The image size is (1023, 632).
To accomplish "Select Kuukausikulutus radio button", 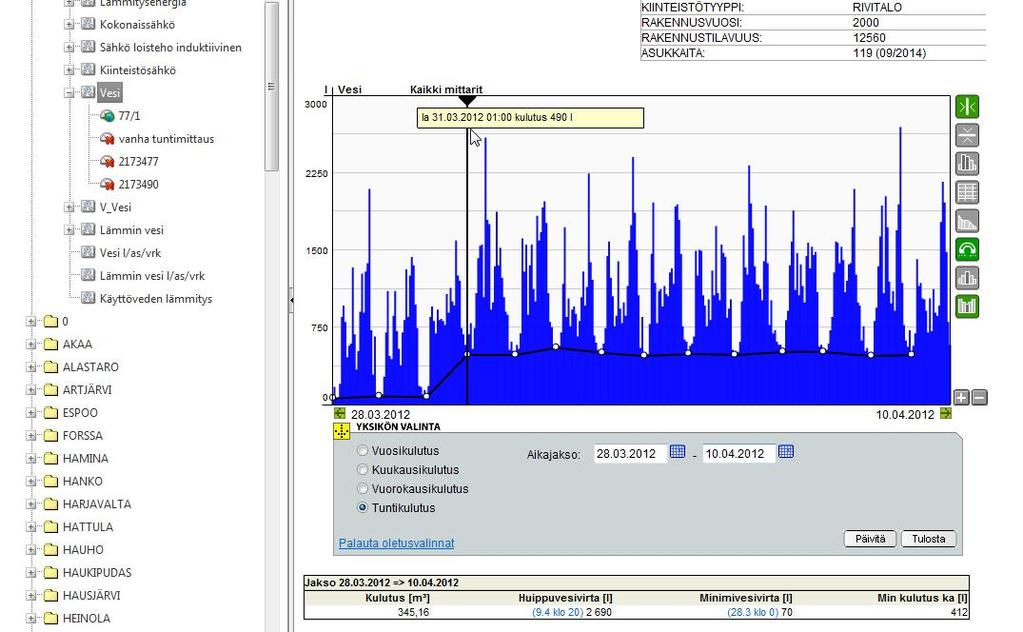I will tap(363, 470).
